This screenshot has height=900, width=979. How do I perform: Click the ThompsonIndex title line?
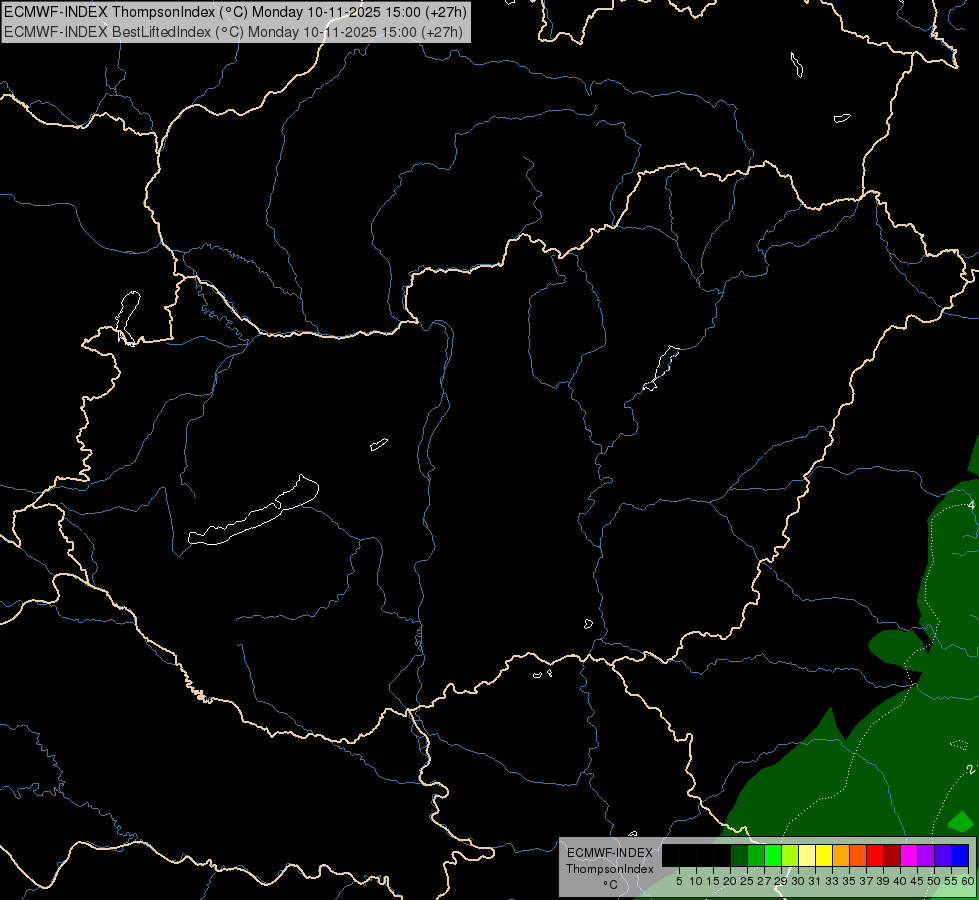235,12
